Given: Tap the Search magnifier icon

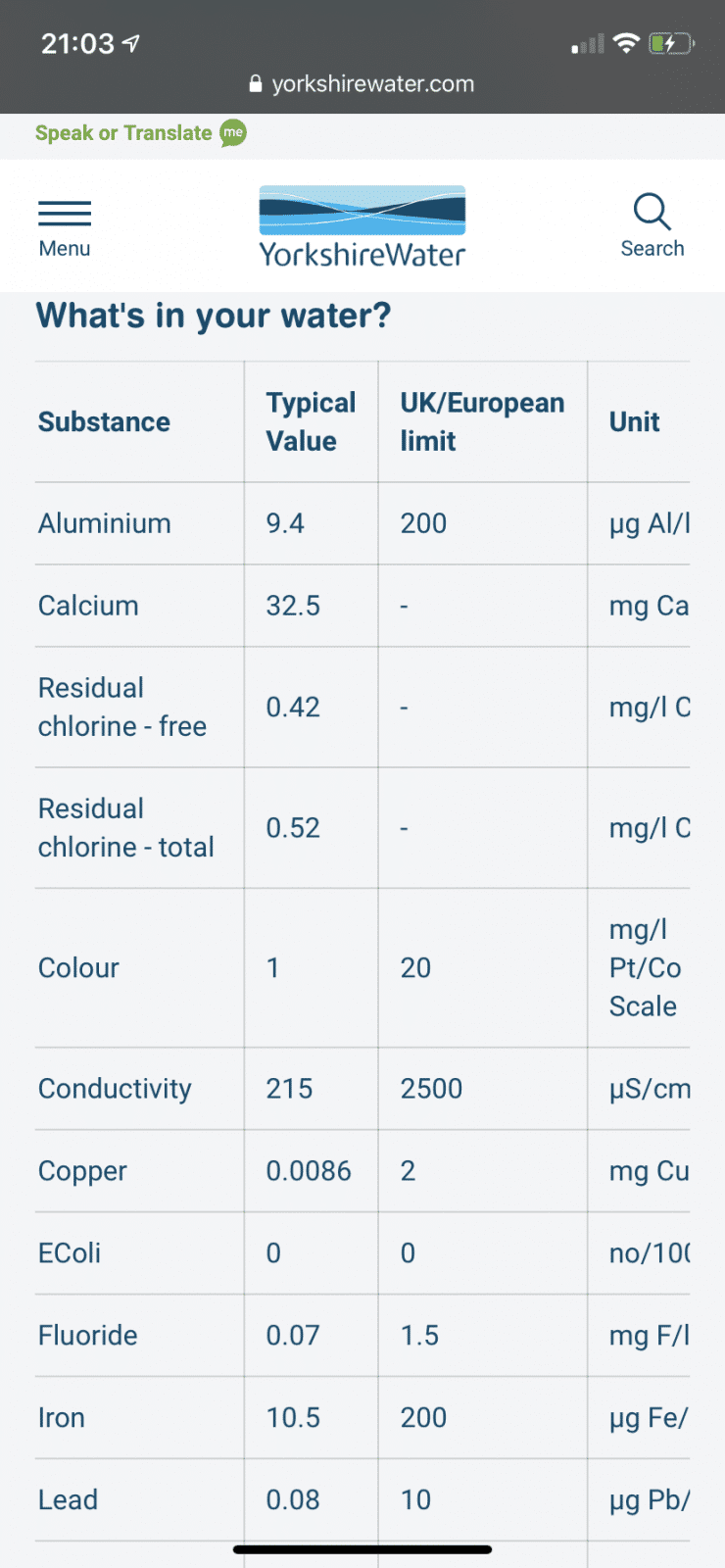Looking at the screenshot, I should (652, 212).
